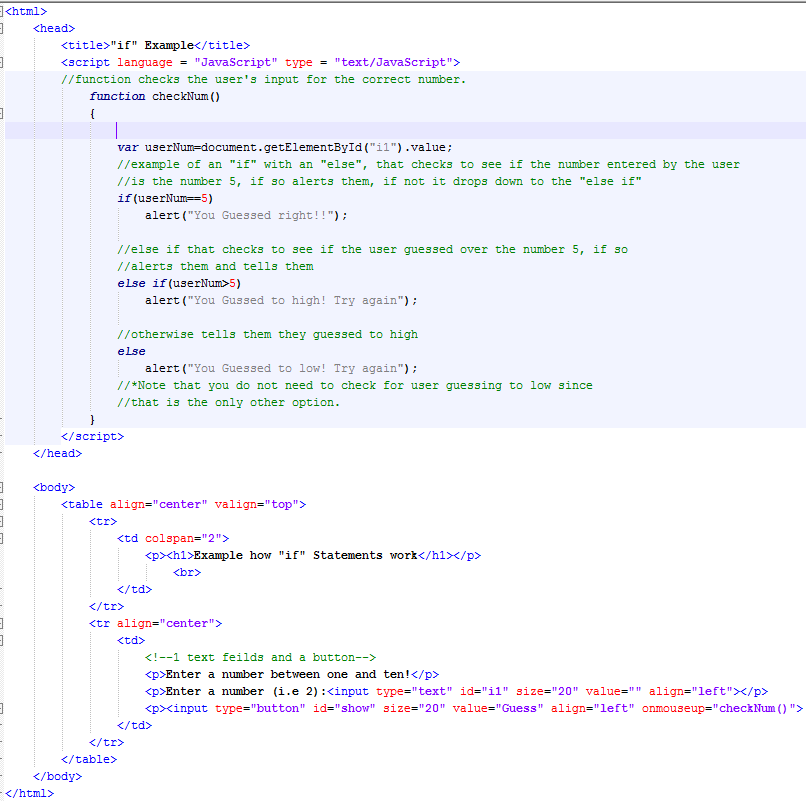806x801 pixels.
Task: Collapse the fold marker beside <body>
Action: pyautogui.click(x=1, y=487)
